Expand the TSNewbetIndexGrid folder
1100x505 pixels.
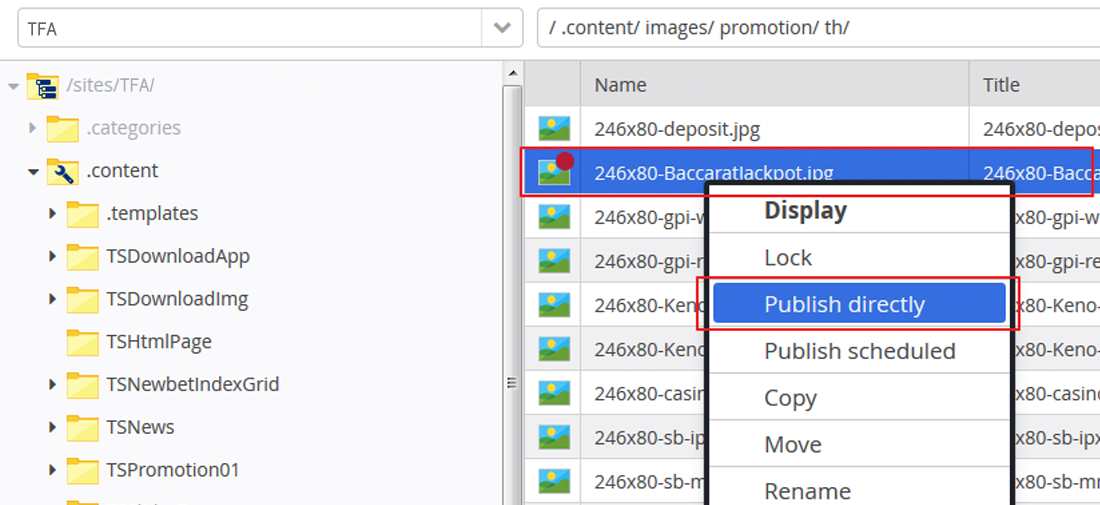click(53, 384)
